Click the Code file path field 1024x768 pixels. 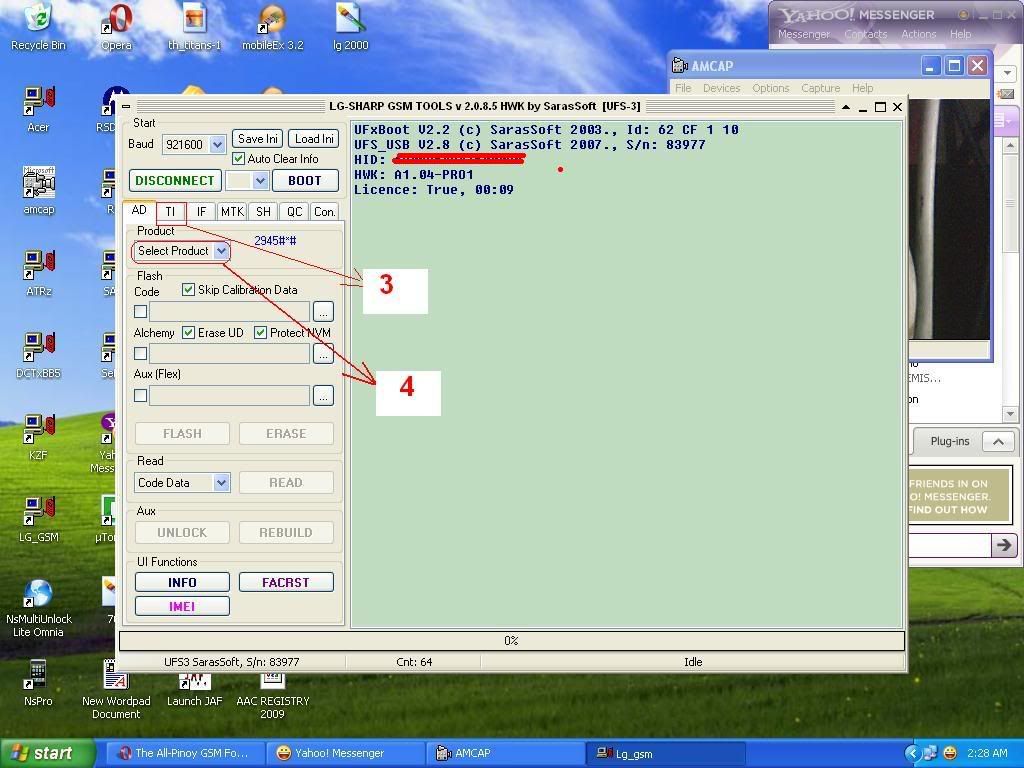point(229,312)
